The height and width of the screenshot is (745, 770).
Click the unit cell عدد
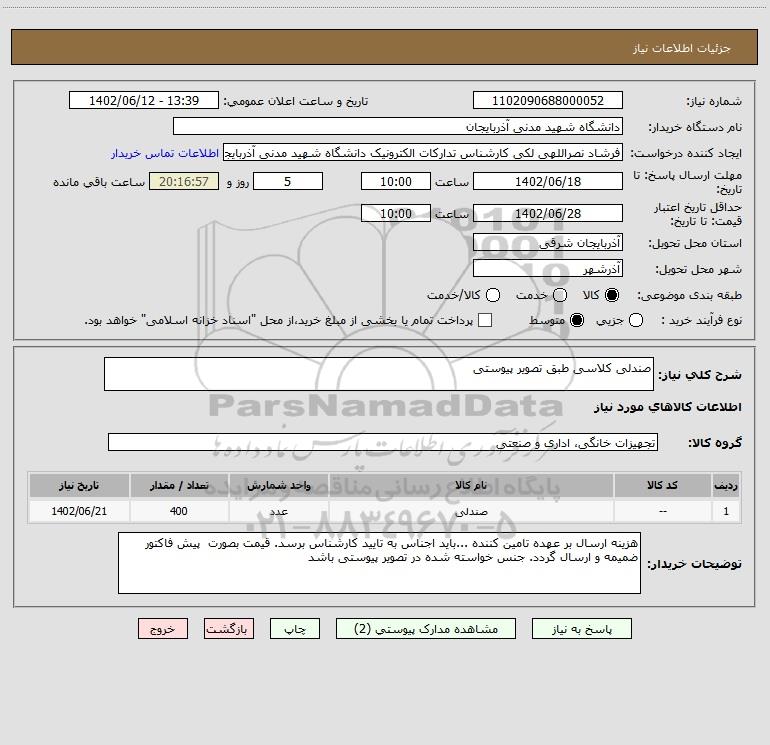pos(278,511)
